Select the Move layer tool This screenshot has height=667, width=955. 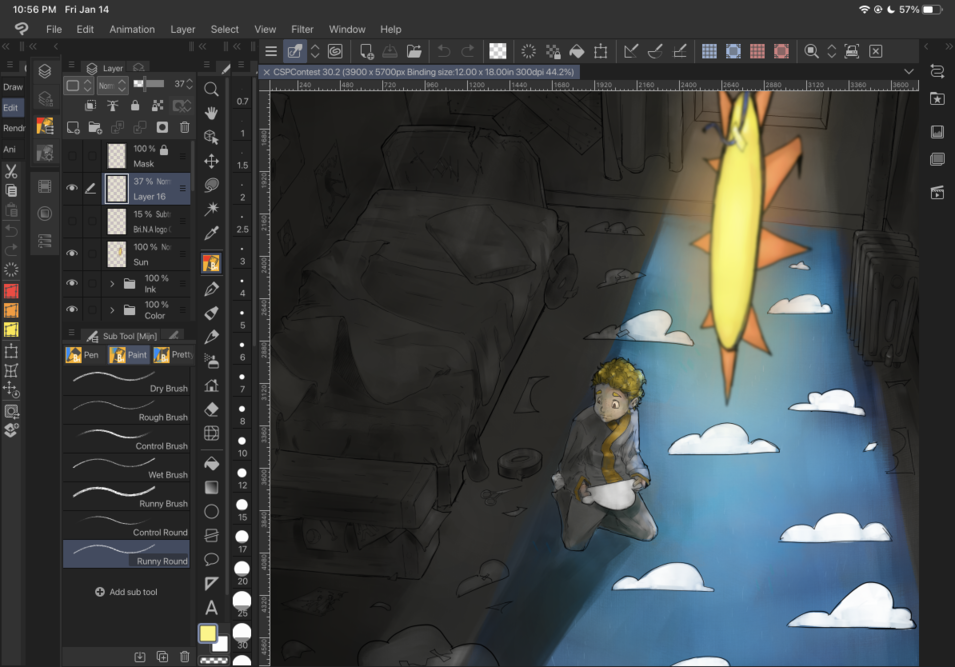pos(211,161)
